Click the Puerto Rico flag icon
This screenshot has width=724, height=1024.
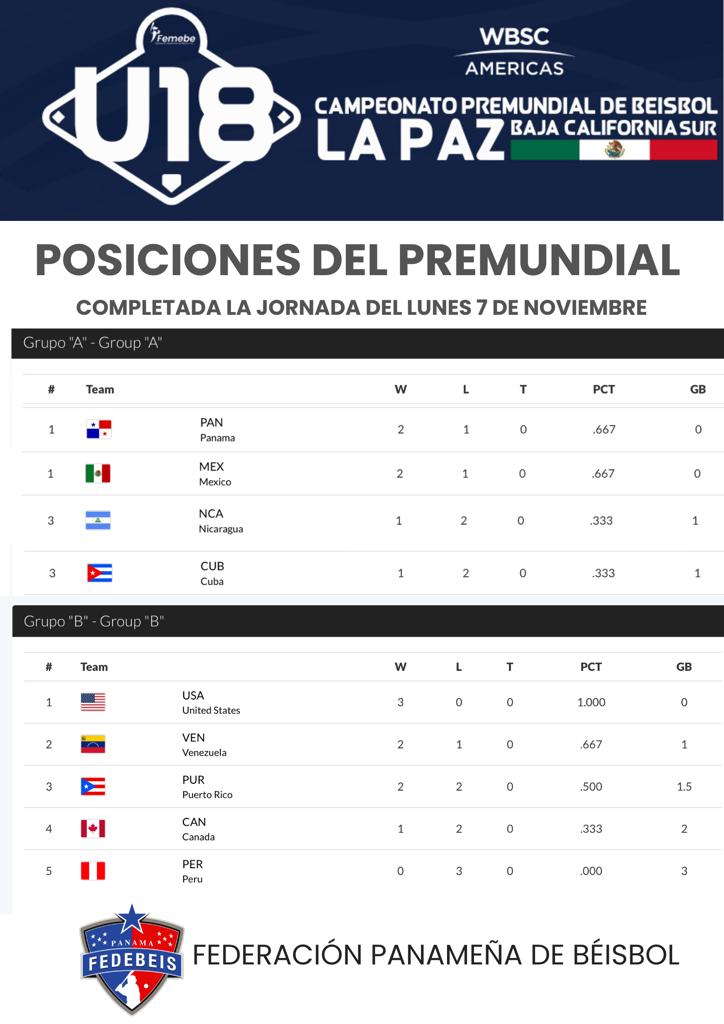coord(93,786)
